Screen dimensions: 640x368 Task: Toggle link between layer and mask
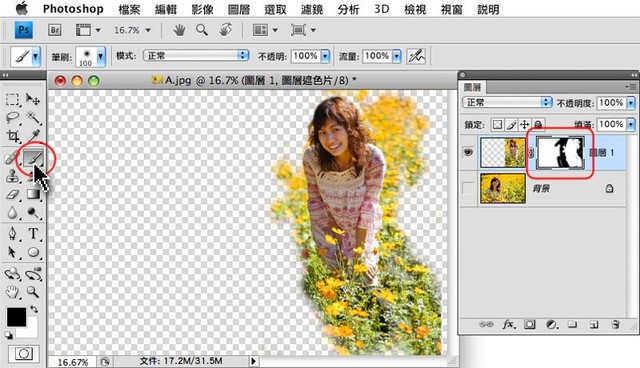[x=531, y=153]
